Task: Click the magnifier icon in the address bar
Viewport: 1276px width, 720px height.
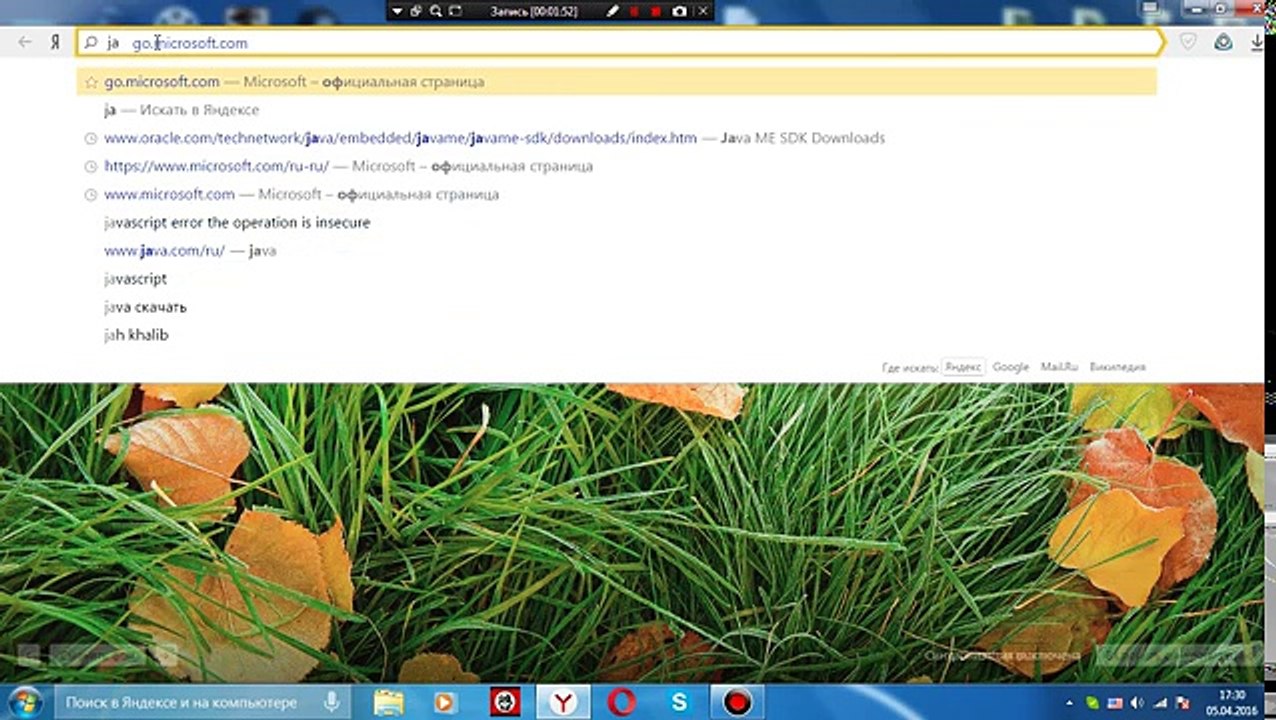Action: tap(90, 43)
